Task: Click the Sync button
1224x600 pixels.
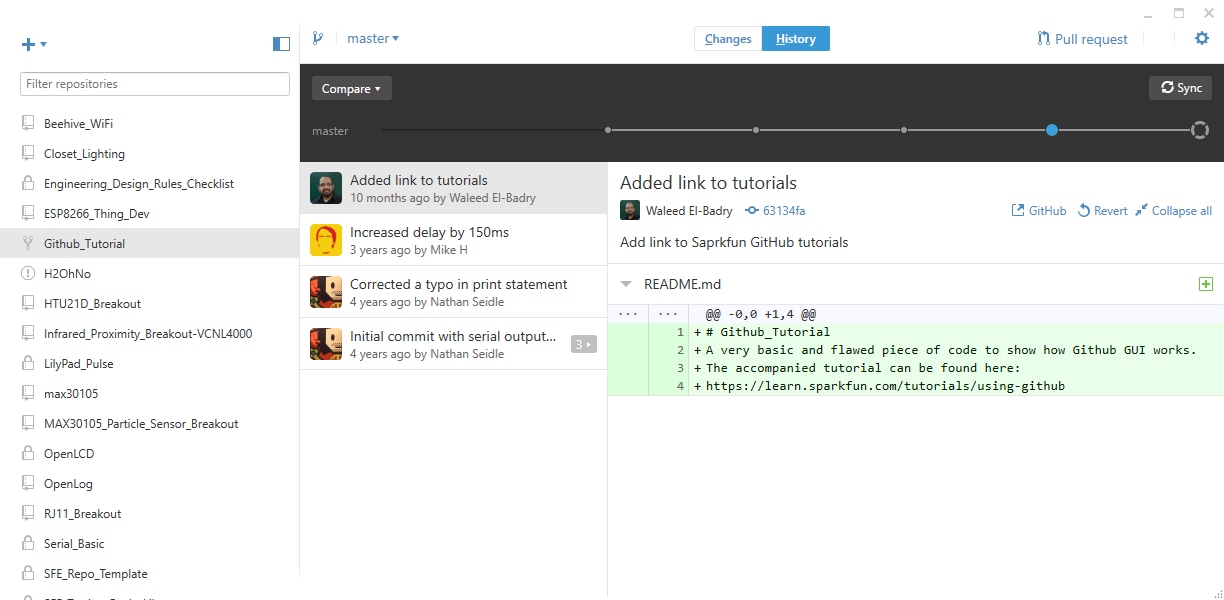Action: [1180, 88]
